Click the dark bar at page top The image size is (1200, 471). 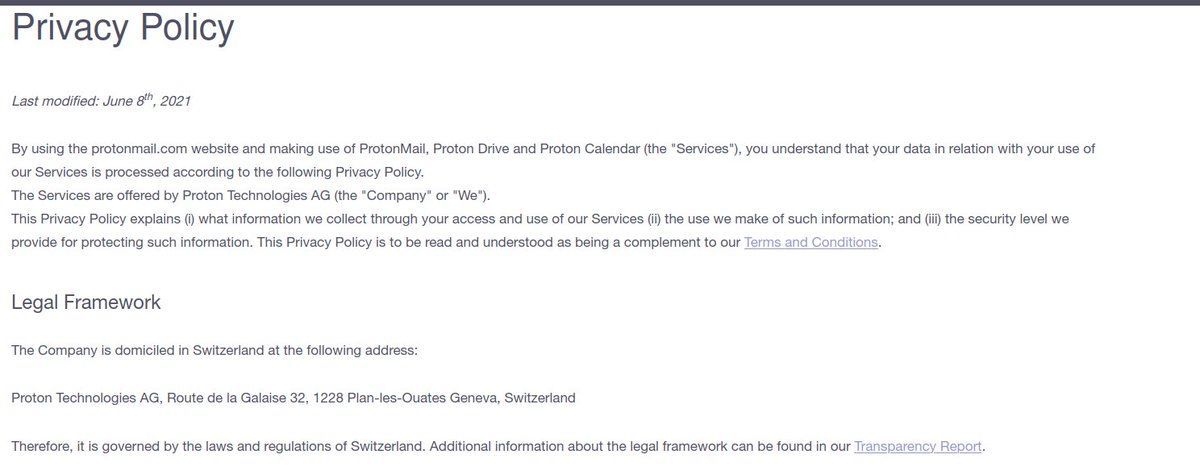click(600, 3)
